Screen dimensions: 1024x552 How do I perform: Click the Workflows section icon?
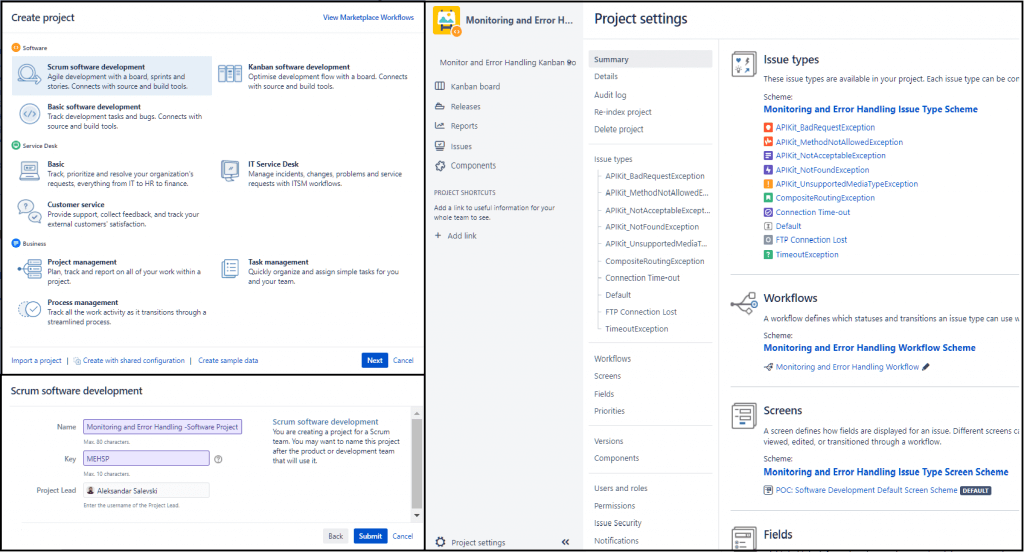[x=744, y=303]
